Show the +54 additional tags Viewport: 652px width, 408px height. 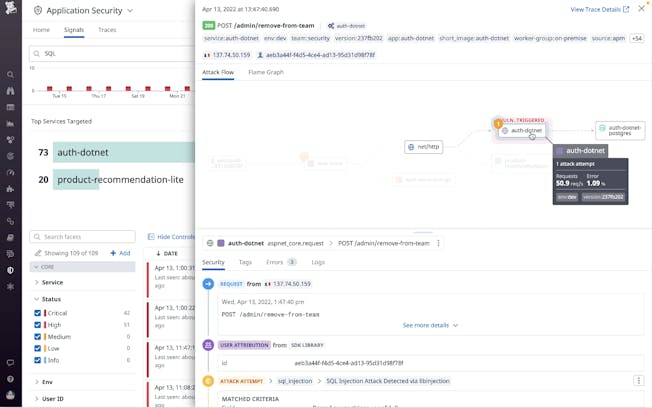pos(637,38)
